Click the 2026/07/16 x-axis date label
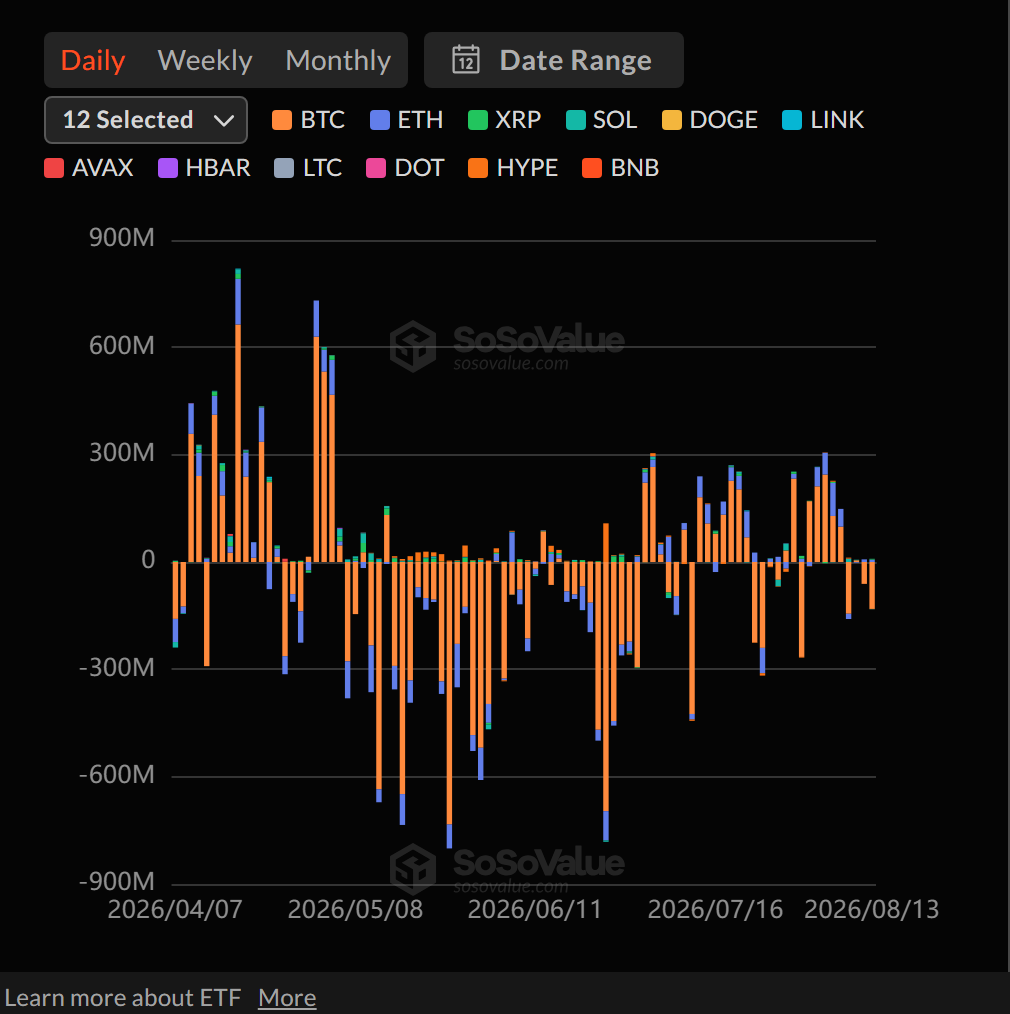The width and height of the screenshot is (1010, 1014). [715, 909]
